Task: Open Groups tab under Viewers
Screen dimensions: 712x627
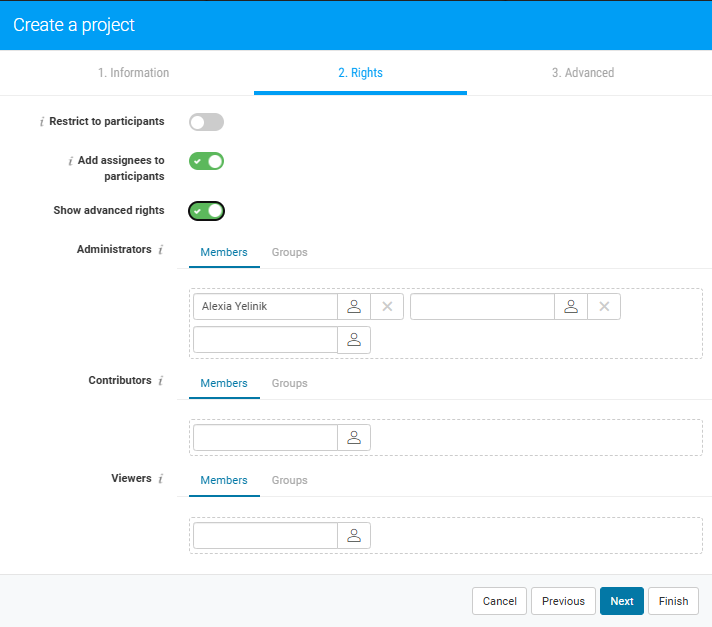Action: coord(289,480)
